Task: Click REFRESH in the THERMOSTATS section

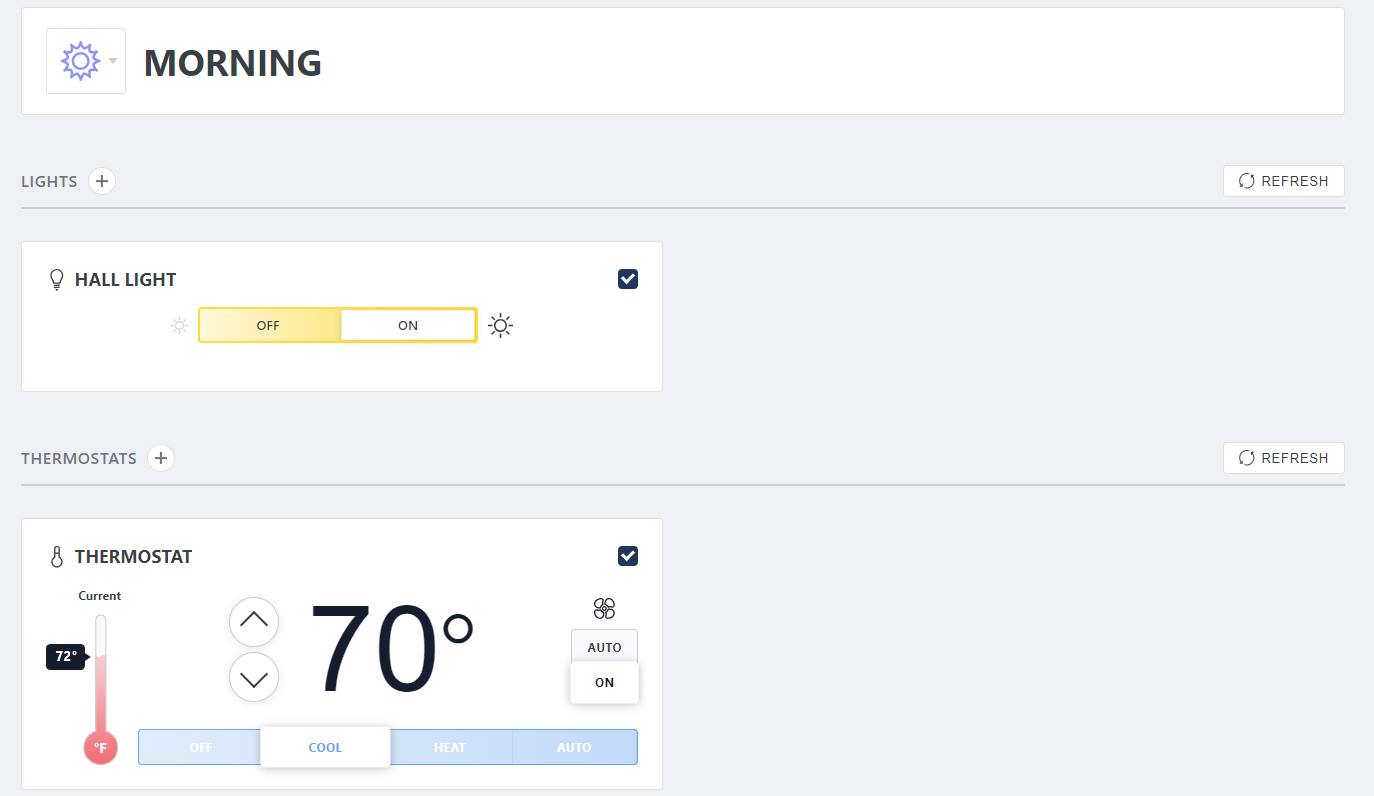Action: [1283, 458]
